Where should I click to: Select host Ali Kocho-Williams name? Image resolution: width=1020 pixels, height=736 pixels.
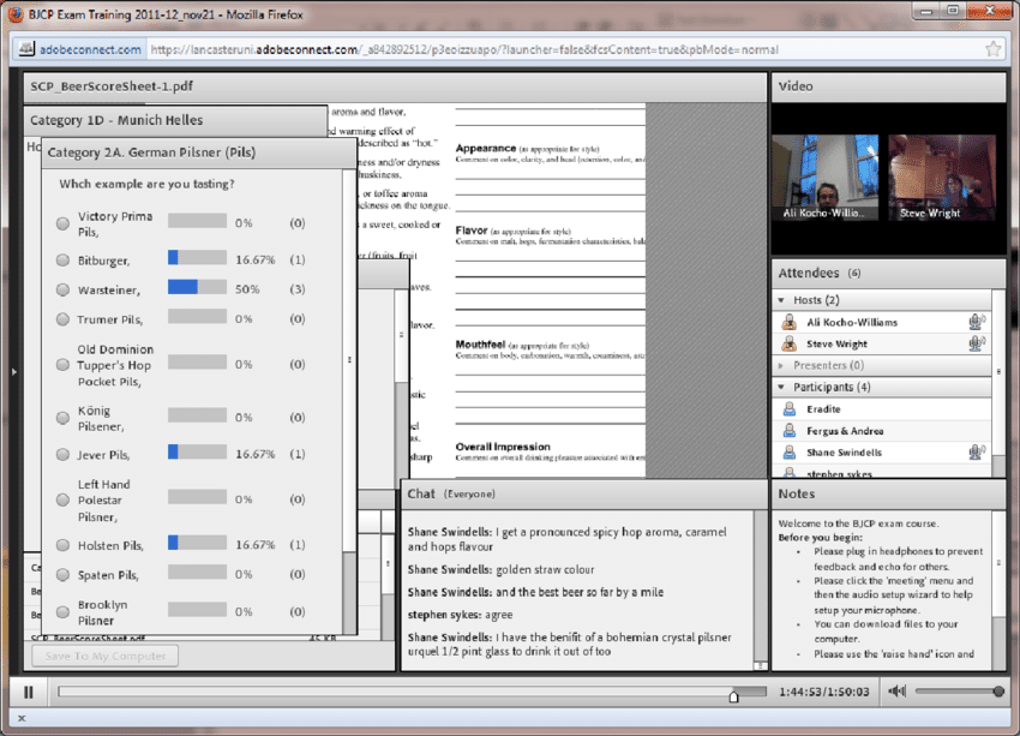click(x=852, y=322)
